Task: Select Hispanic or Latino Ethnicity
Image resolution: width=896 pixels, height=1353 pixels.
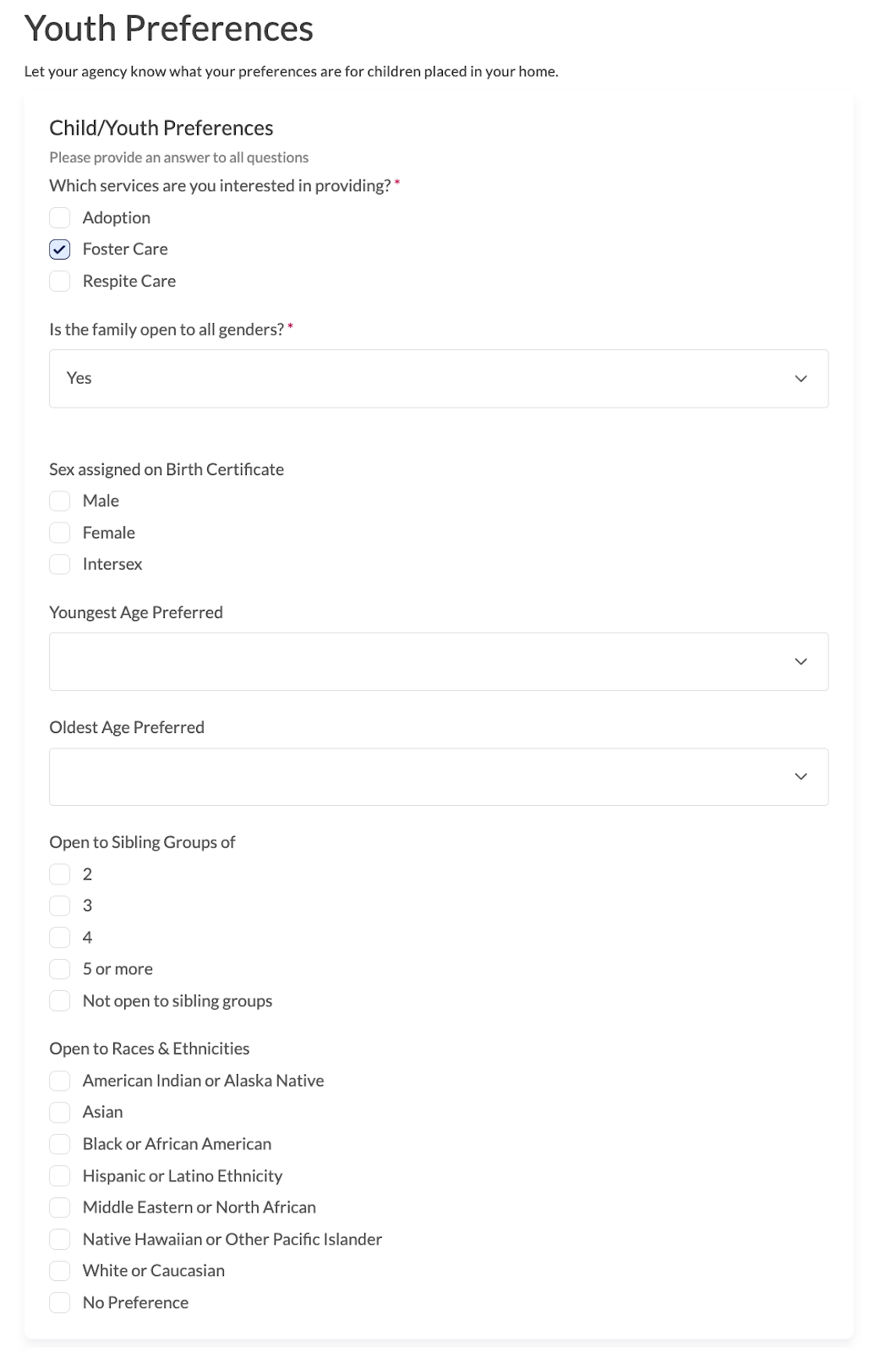Action: coord(60,1176)
